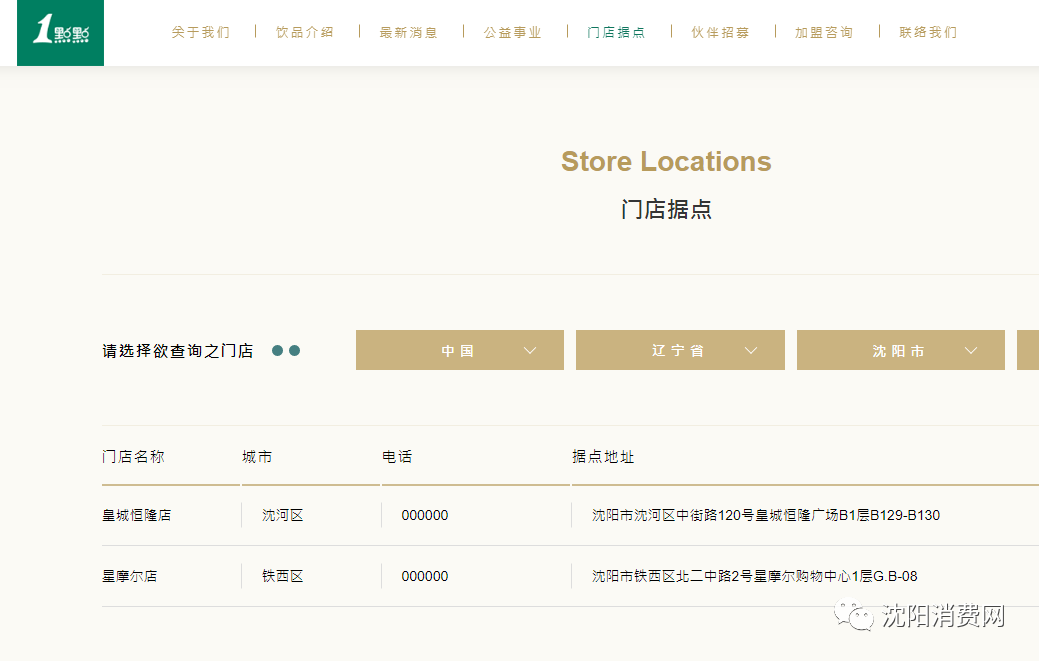This screenshot has height=661, width=1039.
Task: Expand the 辽宁省 province dropdown
Action: point(679,351)
